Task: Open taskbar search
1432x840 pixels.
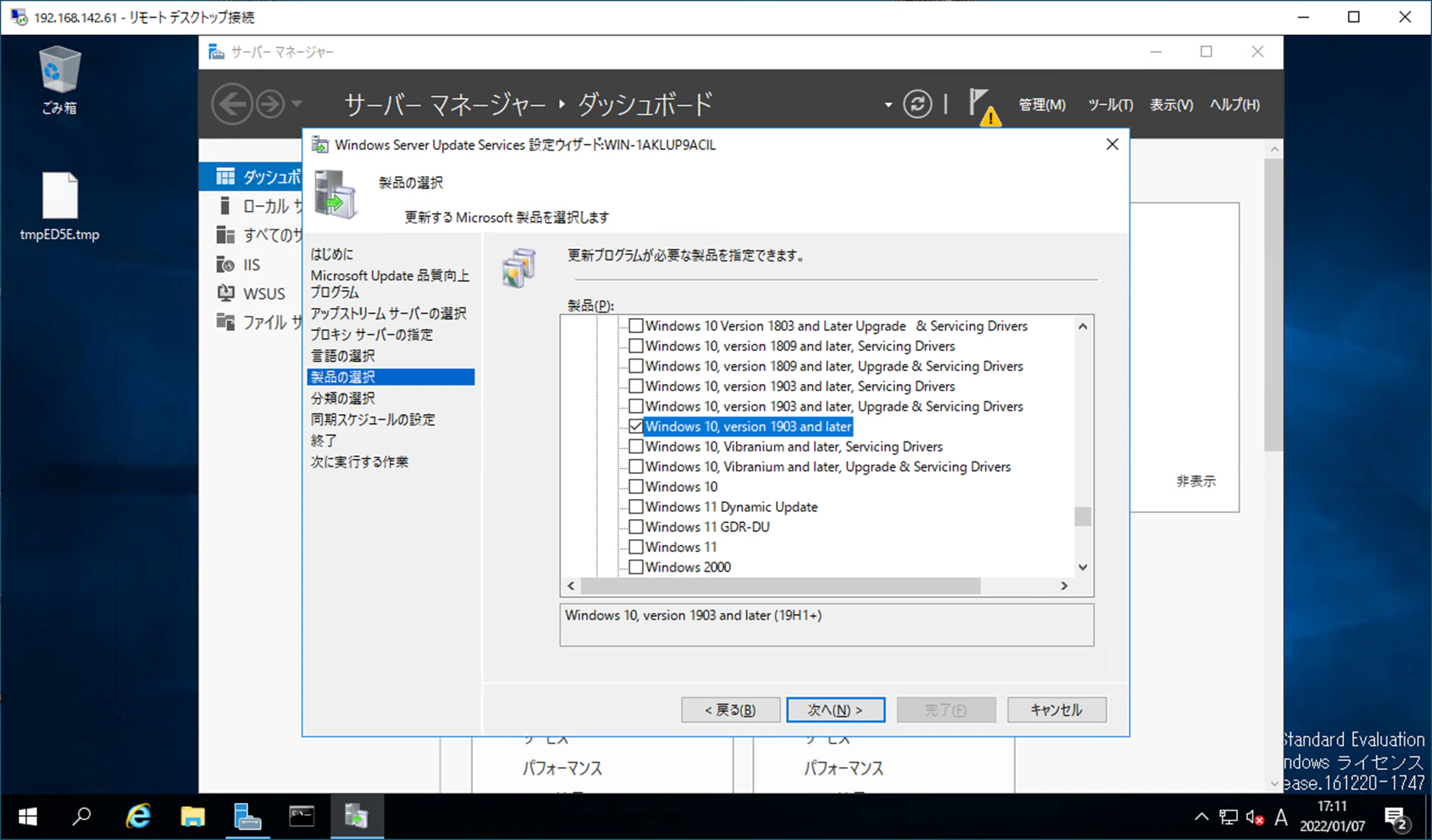Action: point(82,816)
